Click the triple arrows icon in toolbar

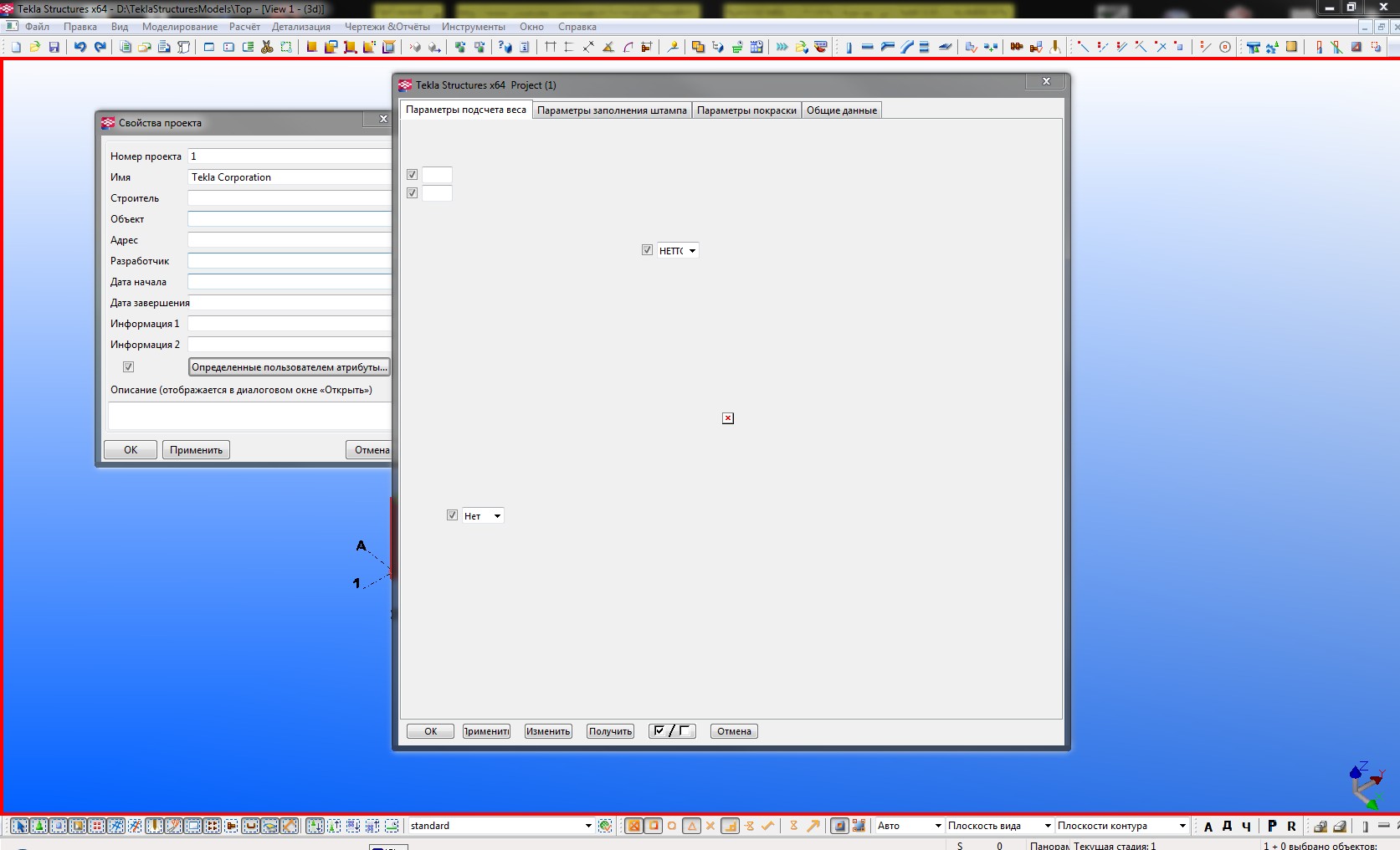pyautogui.click(x=782, y=47)
